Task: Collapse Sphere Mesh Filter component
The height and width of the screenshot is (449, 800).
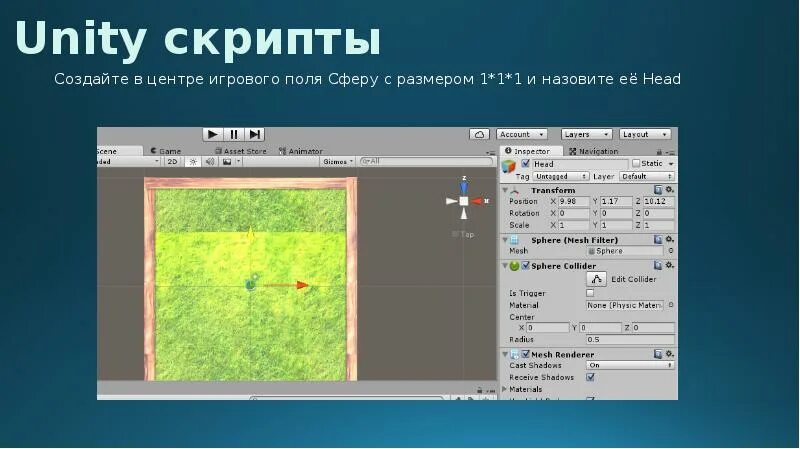Action: point(505,239)
